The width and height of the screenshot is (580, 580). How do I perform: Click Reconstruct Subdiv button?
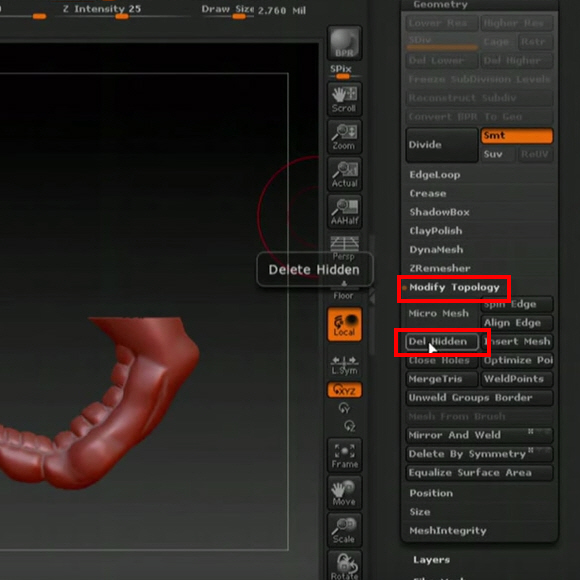pyautogui.click(x=479, y=98)
